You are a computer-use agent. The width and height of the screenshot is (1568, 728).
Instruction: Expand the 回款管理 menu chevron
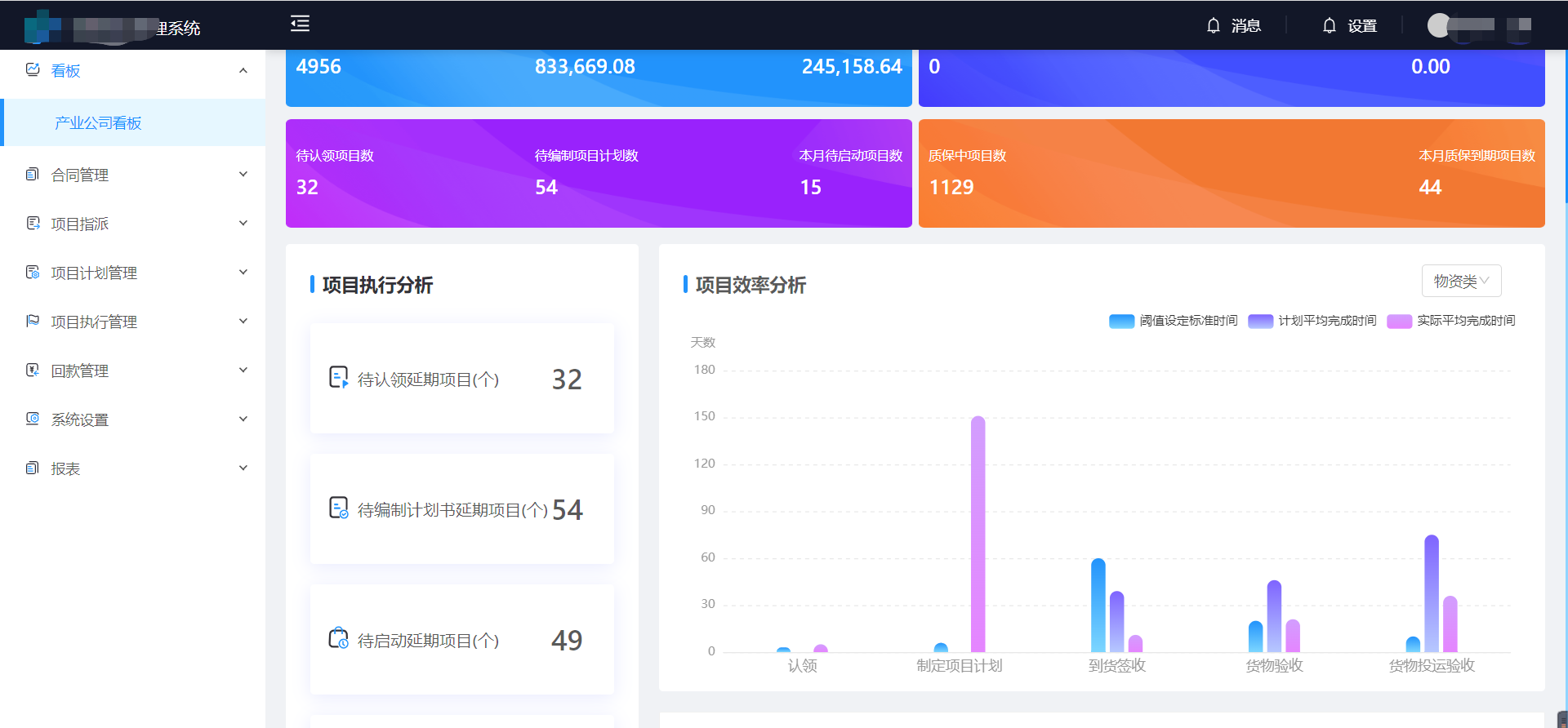243,370
